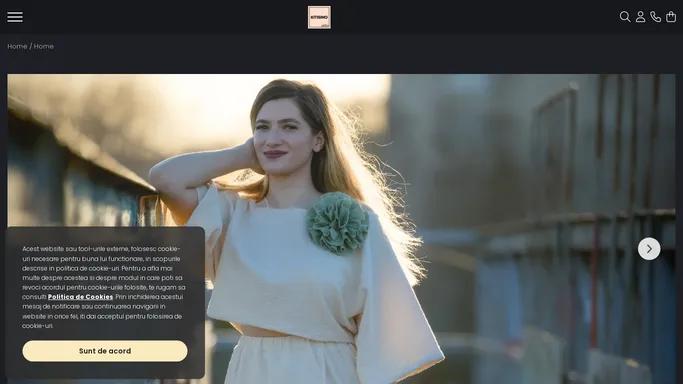Click the hero banner image of model

click(x=342, y=229)
